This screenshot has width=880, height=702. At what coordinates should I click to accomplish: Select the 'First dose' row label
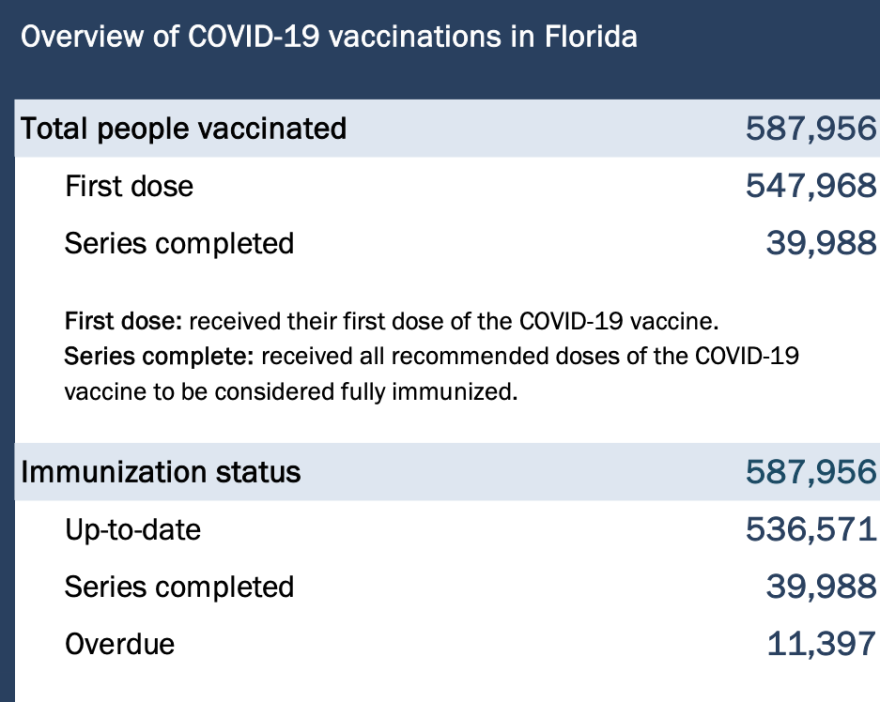coord(129,186)
